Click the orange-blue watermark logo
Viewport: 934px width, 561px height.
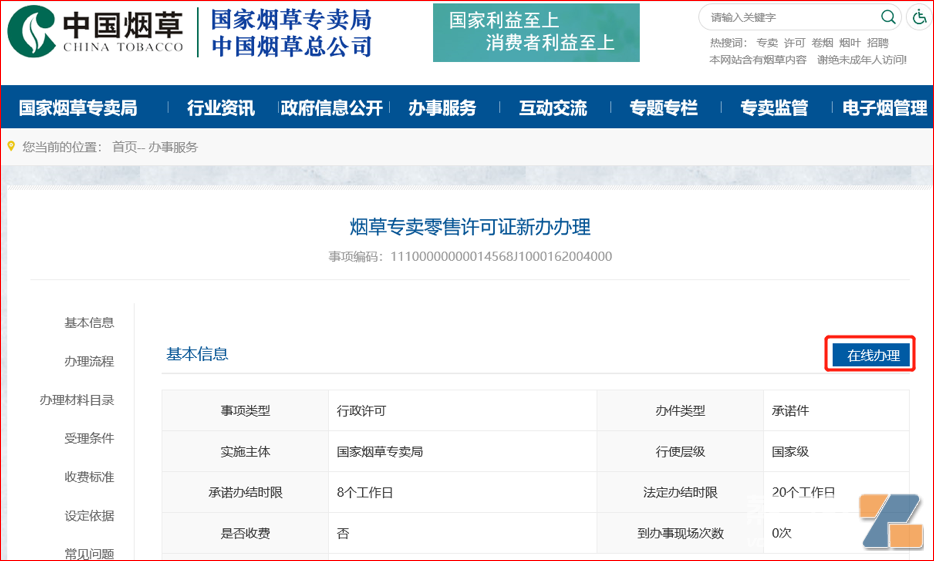(893, 520)
